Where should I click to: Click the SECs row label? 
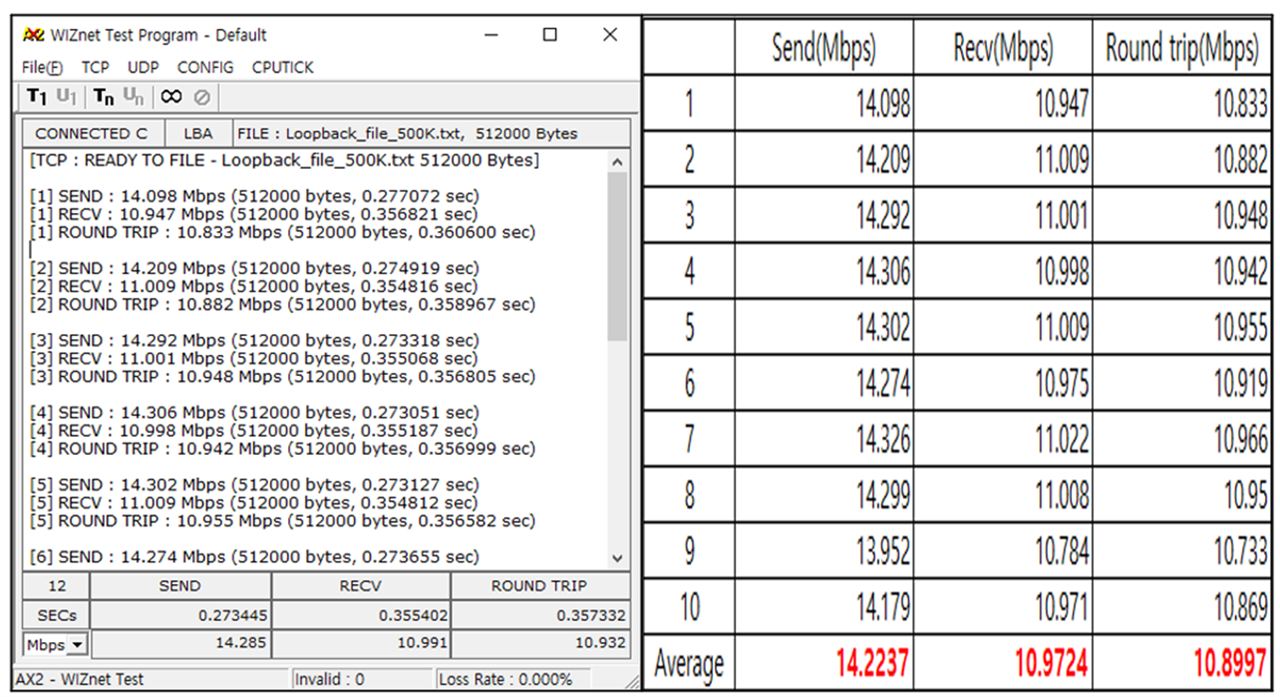pos(56,616)
